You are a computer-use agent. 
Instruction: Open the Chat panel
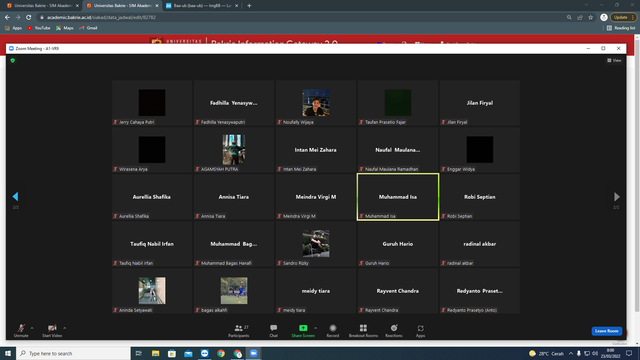pyautogui.click(x=273, y=331)
